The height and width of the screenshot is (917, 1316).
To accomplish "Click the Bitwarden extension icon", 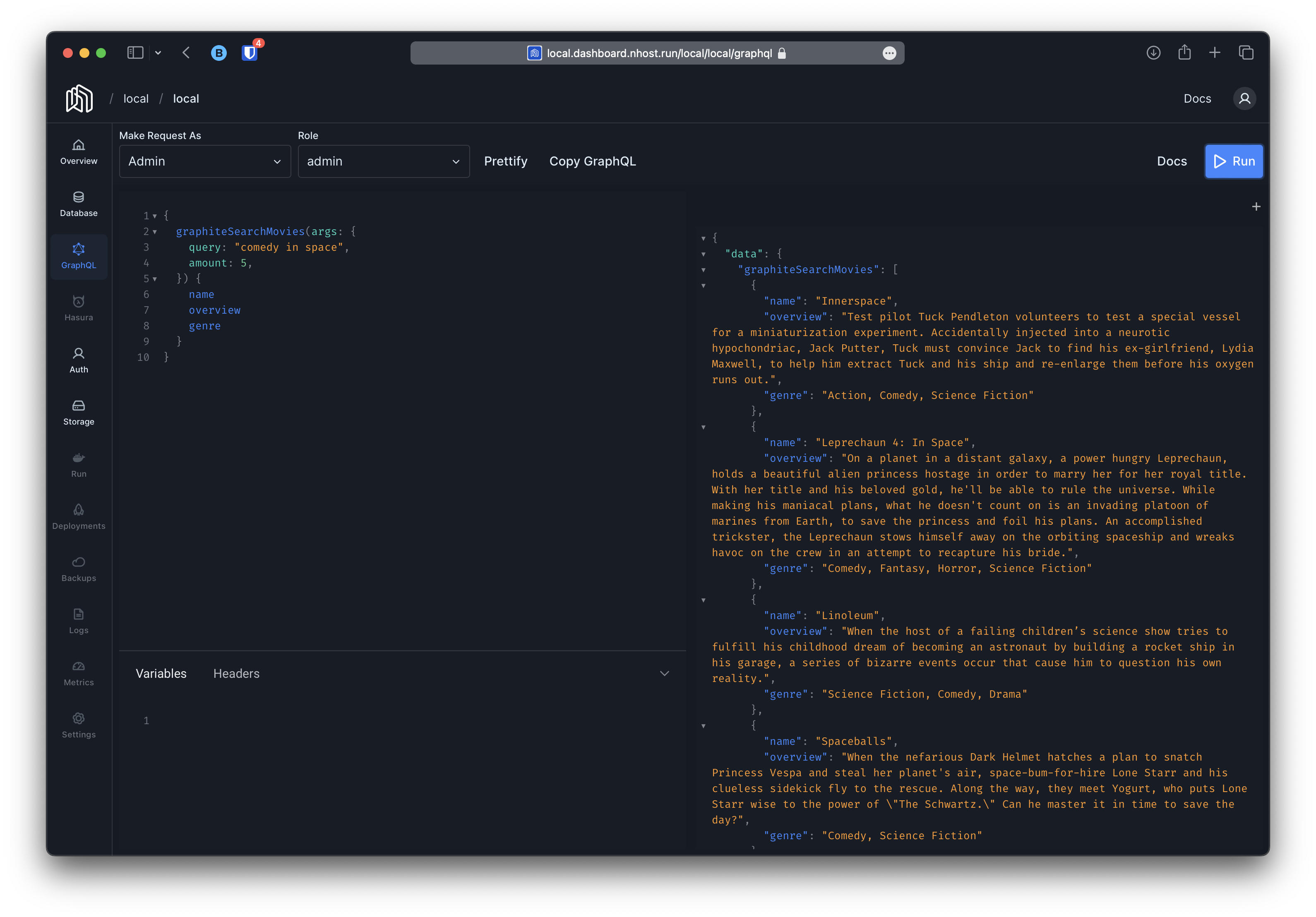I will (x=249, y=53).
